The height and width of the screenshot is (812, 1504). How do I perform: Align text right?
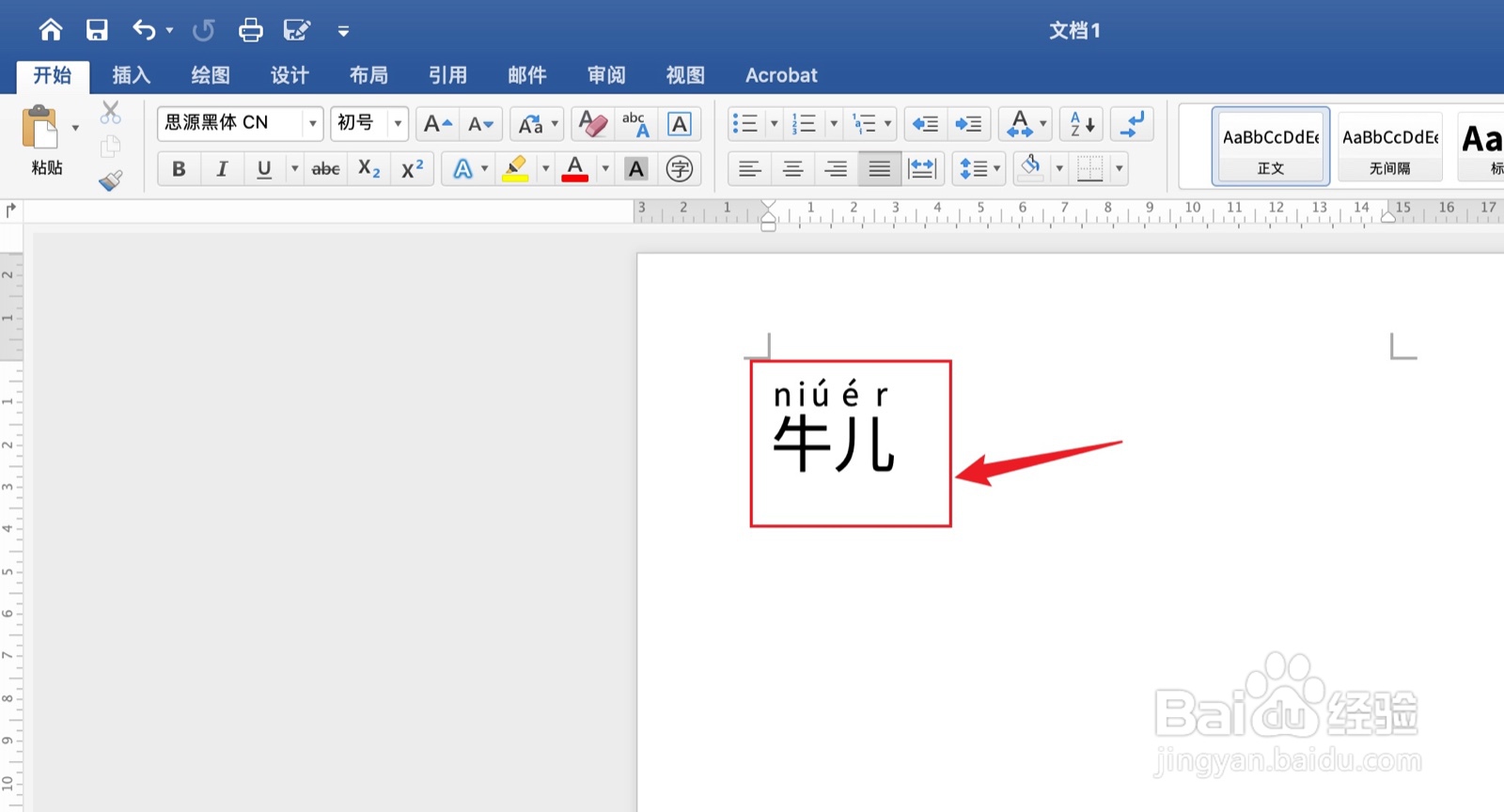pyautogui.click(x=836, y=169)
